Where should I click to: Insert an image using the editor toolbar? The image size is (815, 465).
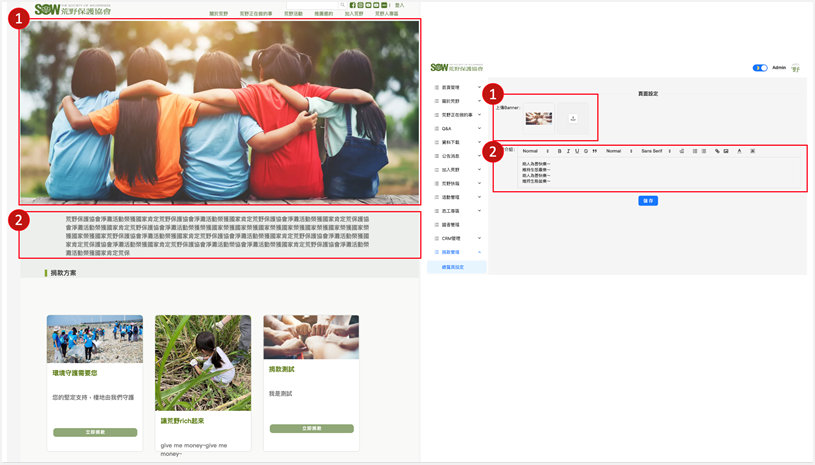coord(726,151)
